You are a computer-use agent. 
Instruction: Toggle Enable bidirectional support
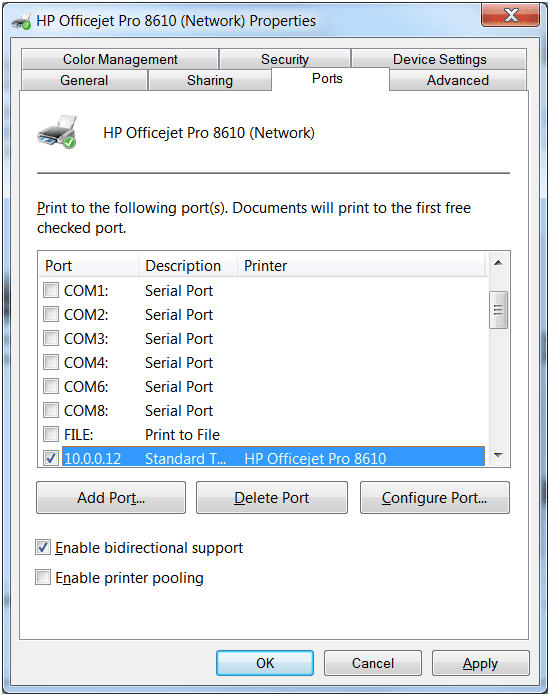43,547
